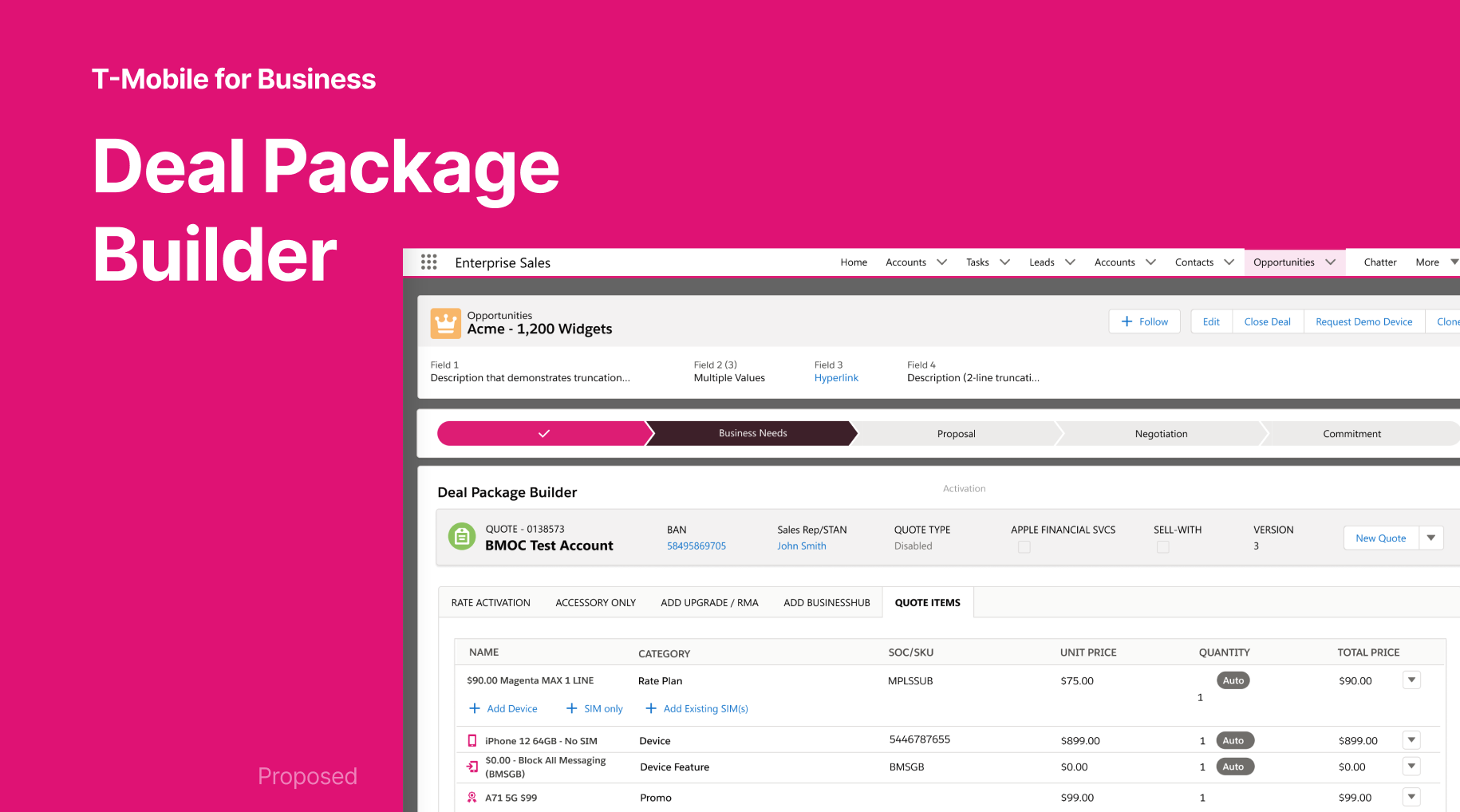The height and width of the screenshot is (812, 1460).
Task: Toggle the Sell-With checkbox
Action: [x=1163, y=547]
